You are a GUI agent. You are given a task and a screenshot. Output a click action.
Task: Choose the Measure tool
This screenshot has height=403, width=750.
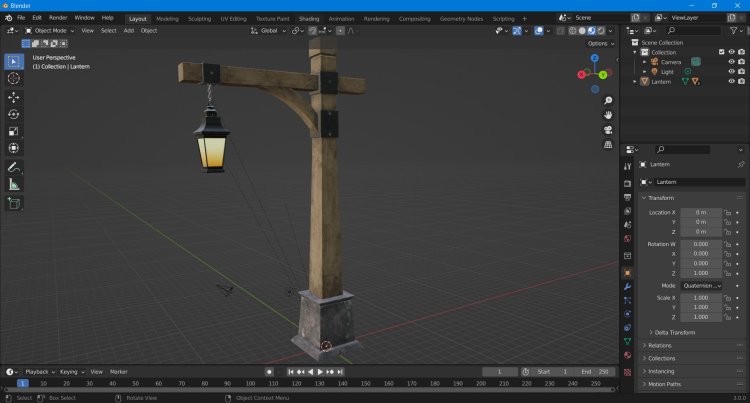point(14,184)
